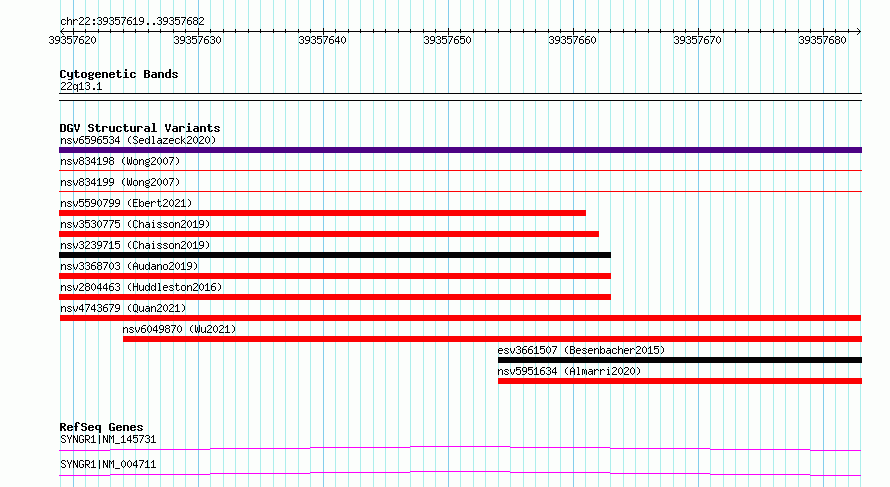Open the nsv2804463 (Huddleston2016) label

pyautogui.click(x=141, y=287)
